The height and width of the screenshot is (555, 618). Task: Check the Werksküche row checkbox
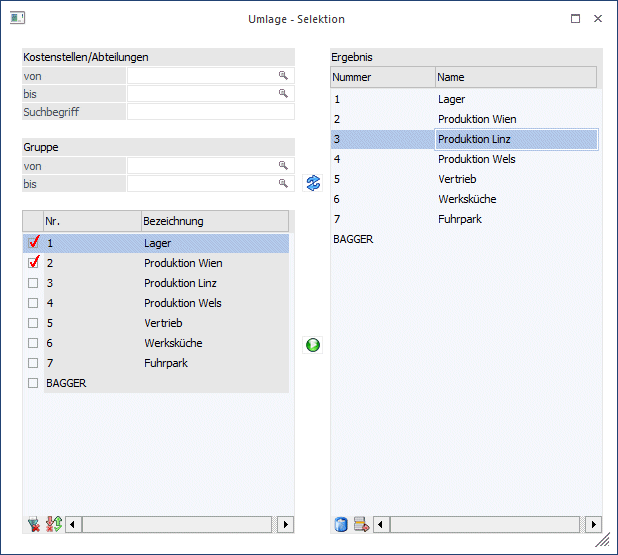tap(33, 343)
